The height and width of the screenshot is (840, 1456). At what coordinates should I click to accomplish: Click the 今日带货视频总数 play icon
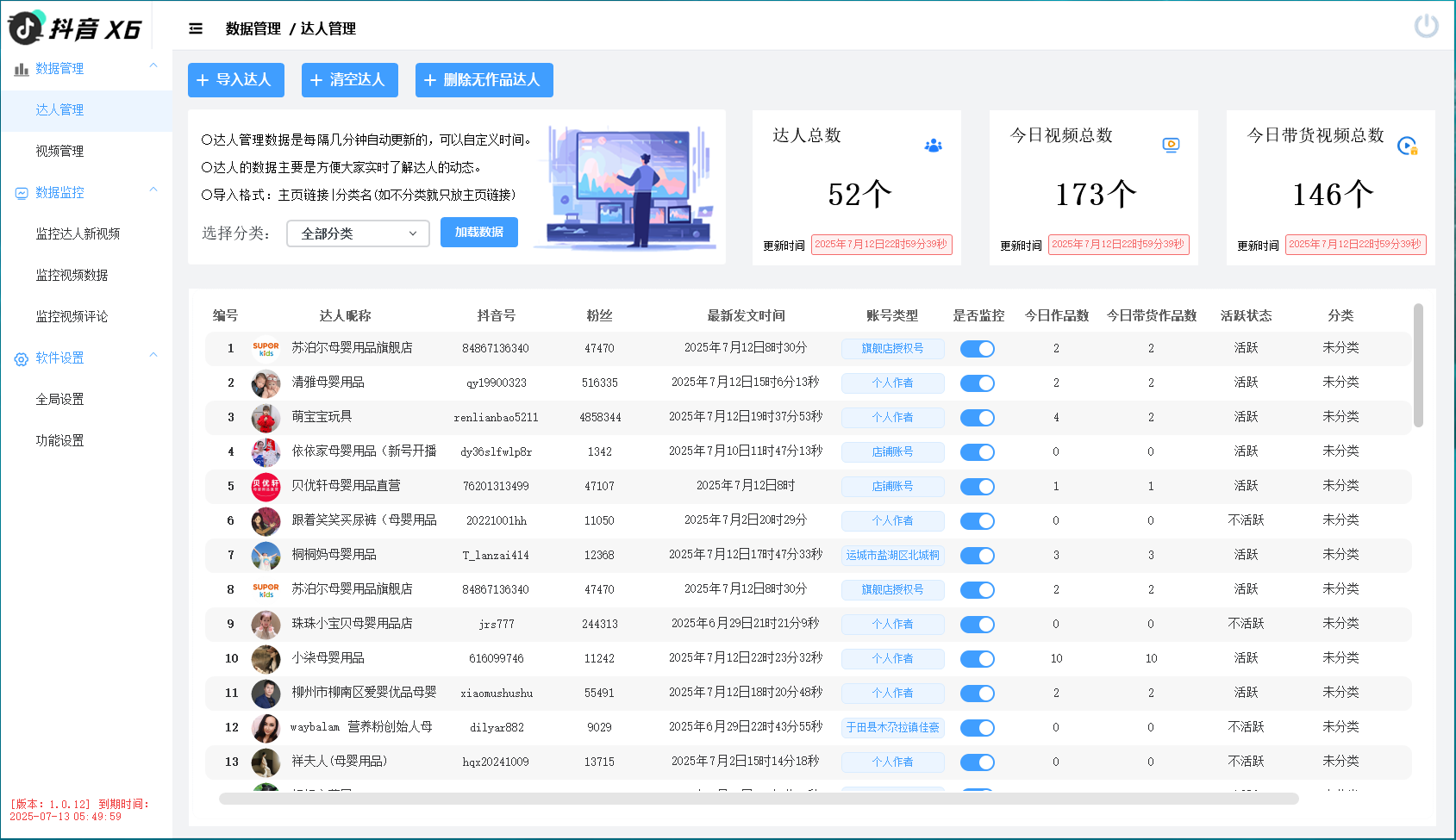[1408, 146]
